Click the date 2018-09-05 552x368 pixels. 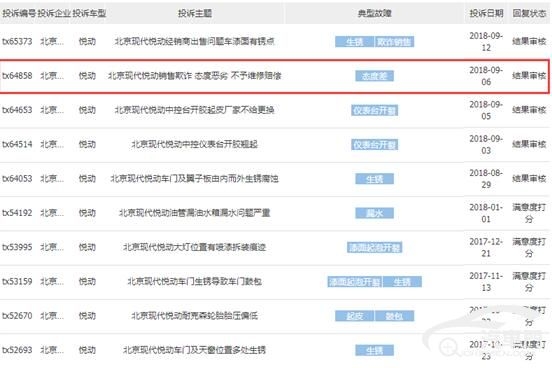486,110
